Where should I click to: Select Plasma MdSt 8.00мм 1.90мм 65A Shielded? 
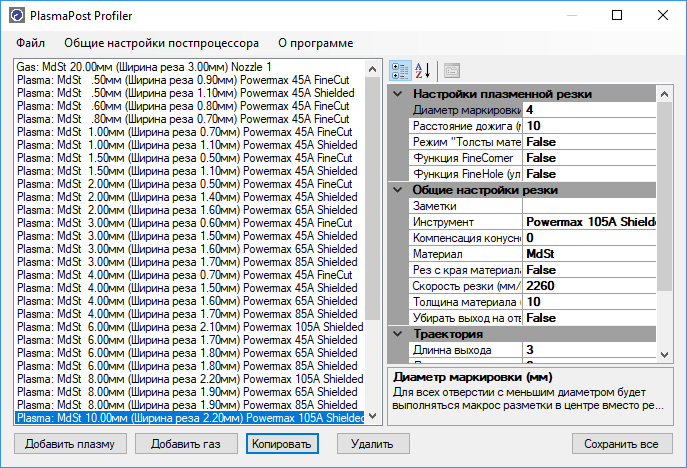pos(189,392)
